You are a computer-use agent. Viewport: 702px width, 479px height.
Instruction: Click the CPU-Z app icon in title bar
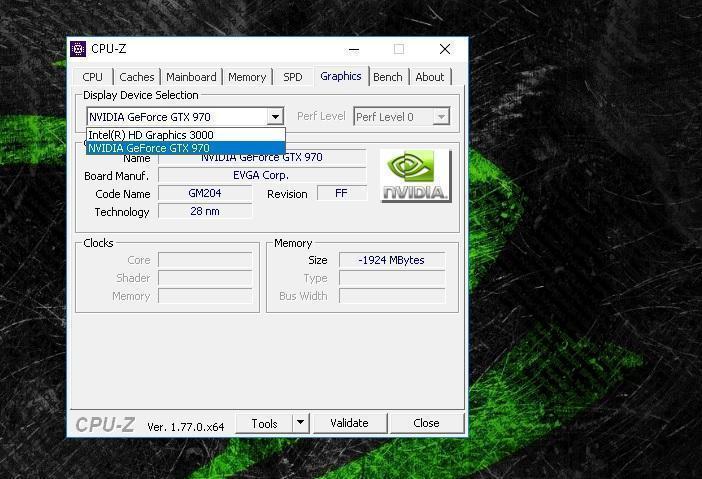[x=78, y=49]
